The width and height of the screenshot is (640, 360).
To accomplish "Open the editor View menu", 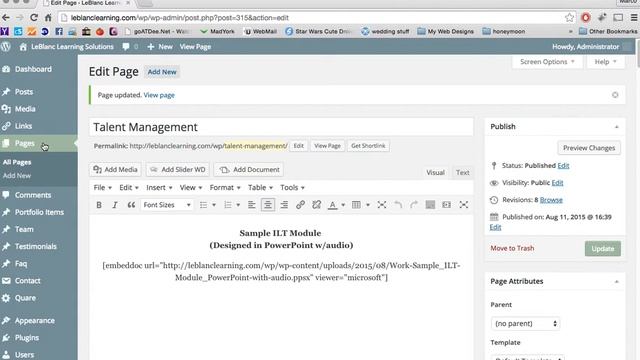I will click(x=191, y=188).
